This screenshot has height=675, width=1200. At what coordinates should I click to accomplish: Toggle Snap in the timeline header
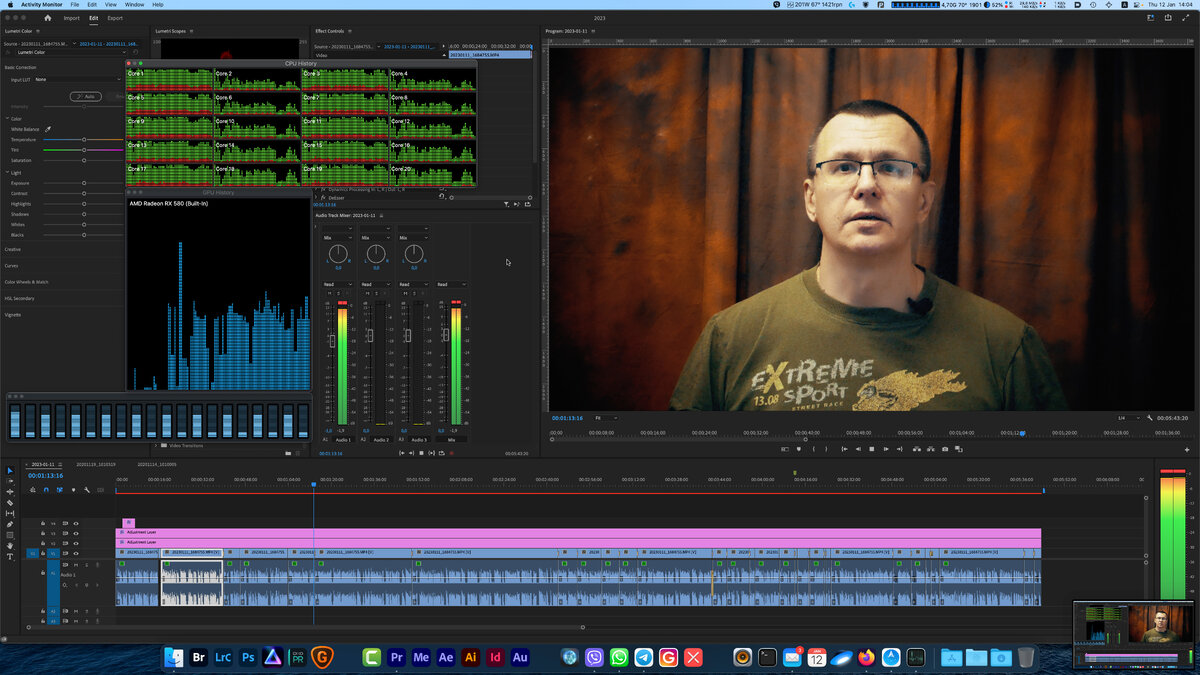point(45,489)
